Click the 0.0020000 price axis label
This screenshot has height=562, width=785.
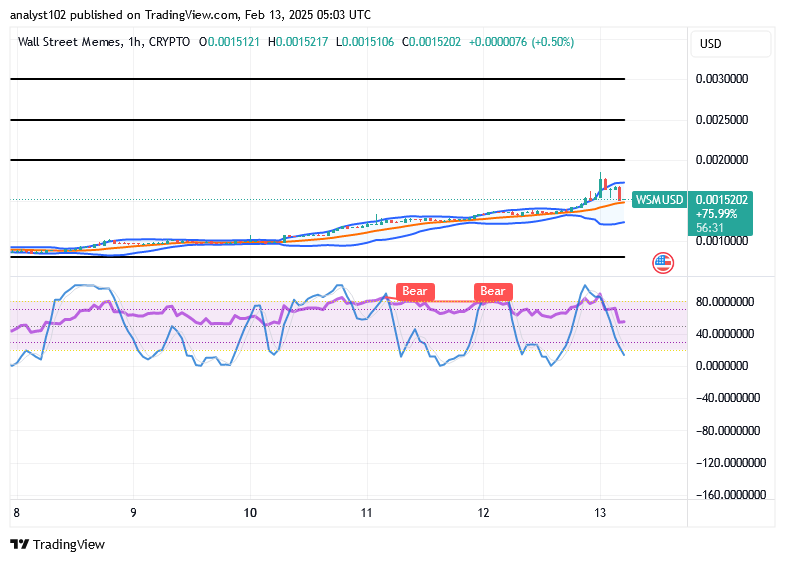pos(722,160)
